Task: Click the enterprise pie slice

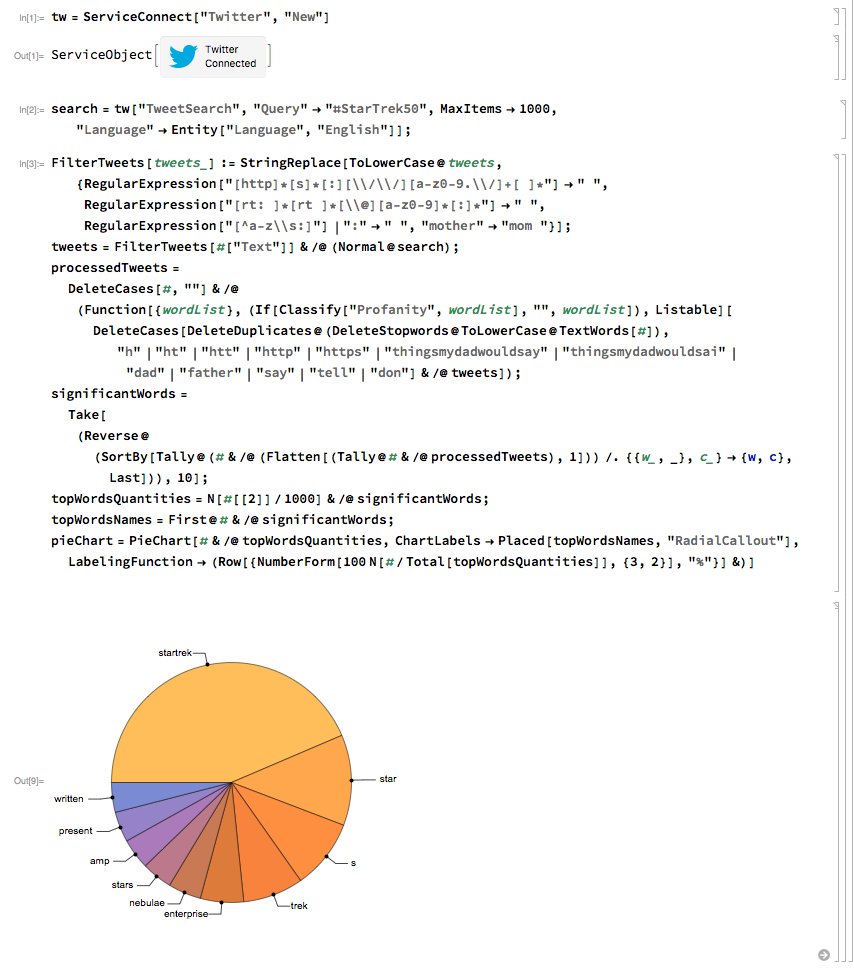Action: (223, 867)
